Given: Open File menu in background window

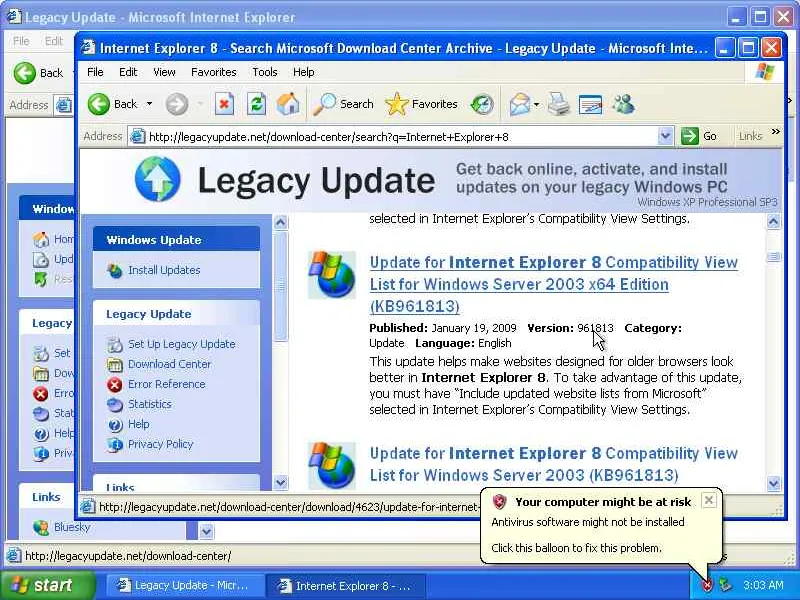Looking at the screenshot, I should tap(21, 41).
